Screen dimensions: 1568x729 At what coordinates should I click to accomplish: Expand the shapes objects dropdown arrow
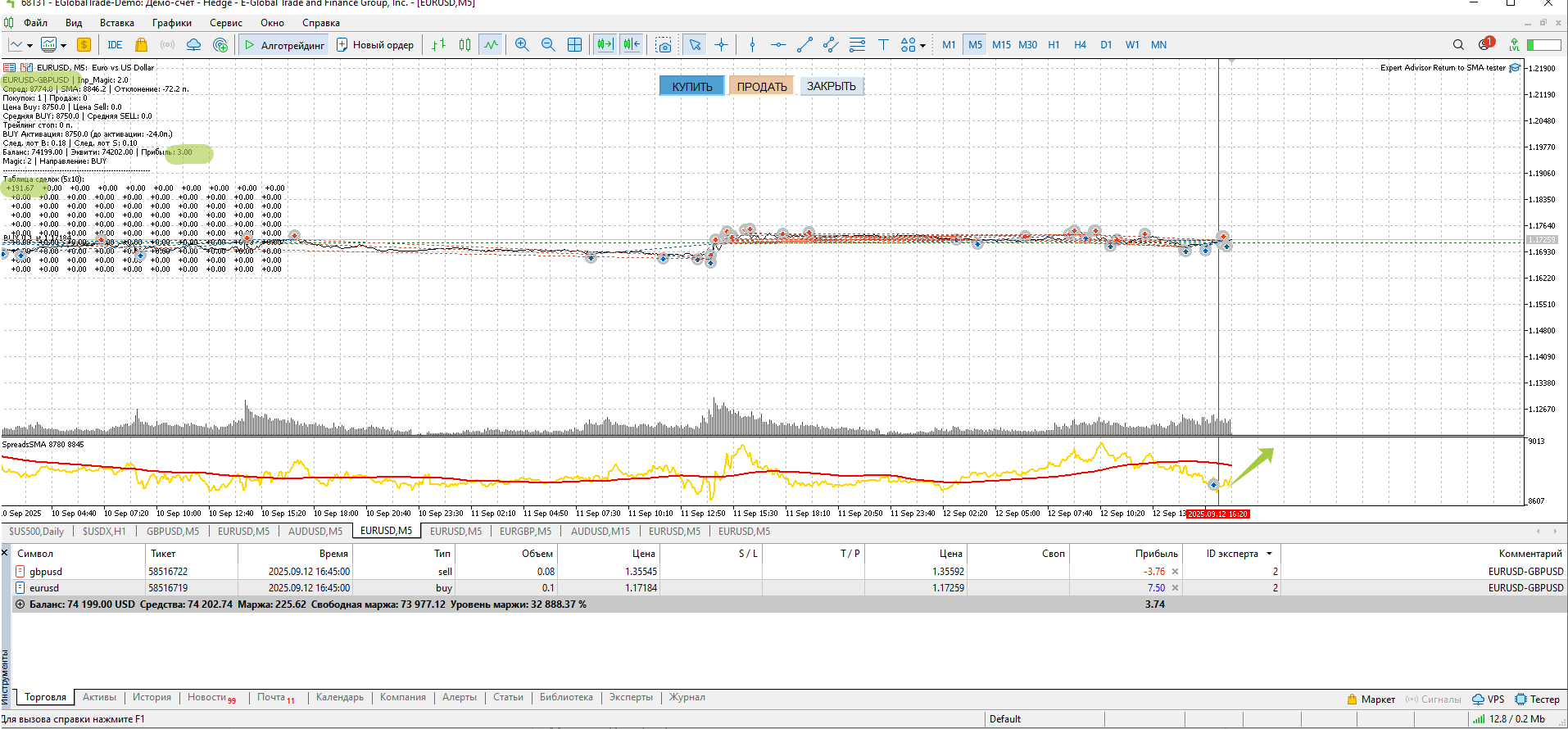point(922,46)
